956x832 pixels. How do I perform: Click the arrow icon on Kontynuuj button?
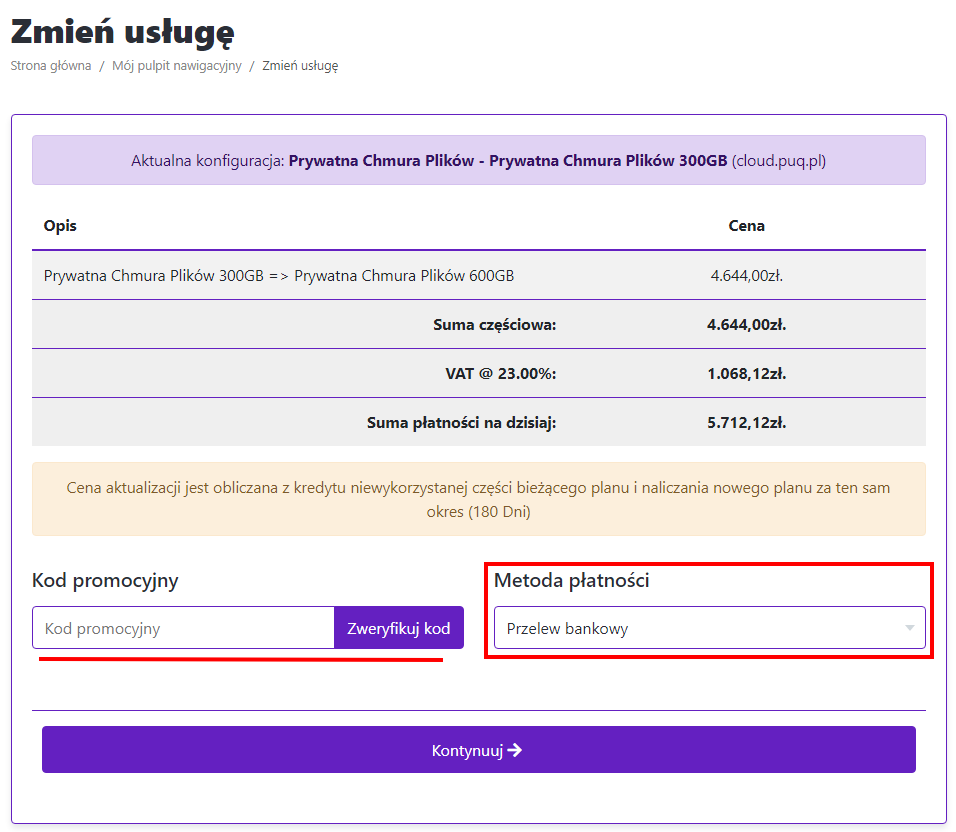(x=515, y=750)
